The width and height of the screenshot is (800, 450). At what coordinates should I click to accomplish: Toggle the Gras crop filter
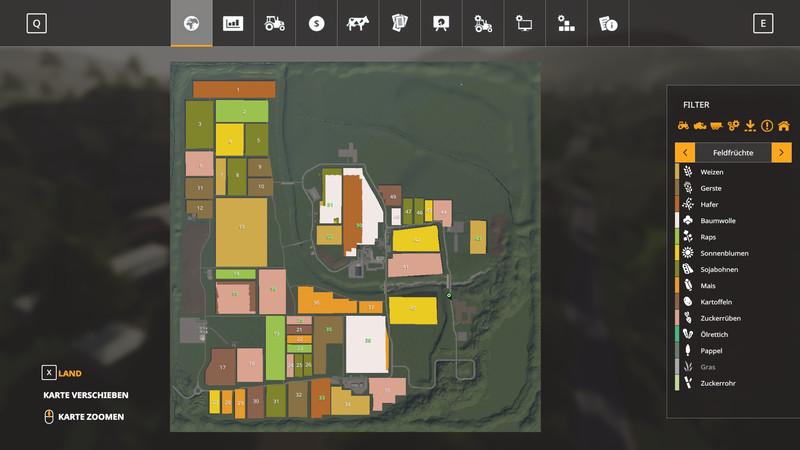[708, 367]
